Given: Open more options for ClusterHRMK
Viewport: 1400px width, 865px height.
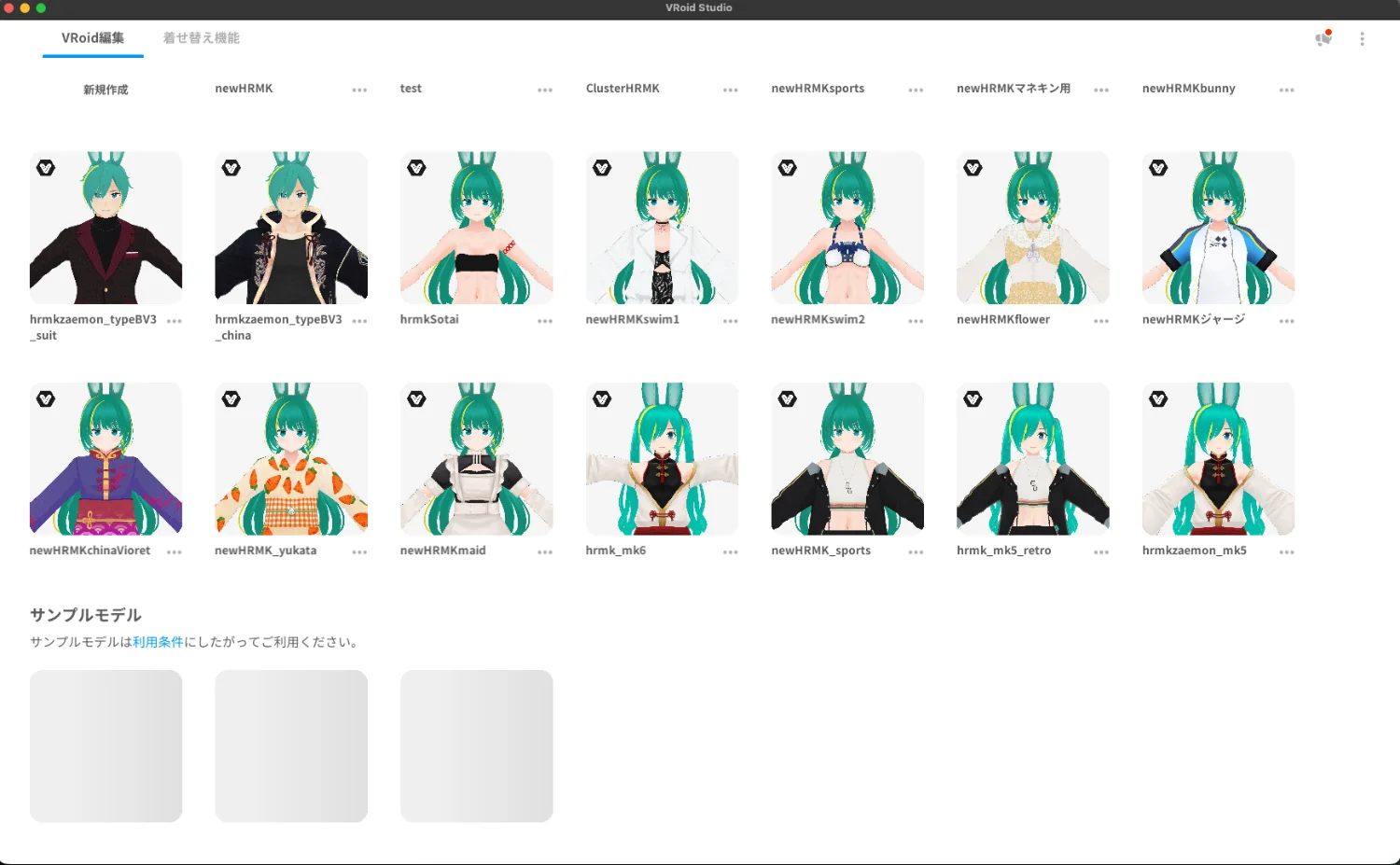Looking at the screenshot, I should pyautogui.click(x=730, y=91).
